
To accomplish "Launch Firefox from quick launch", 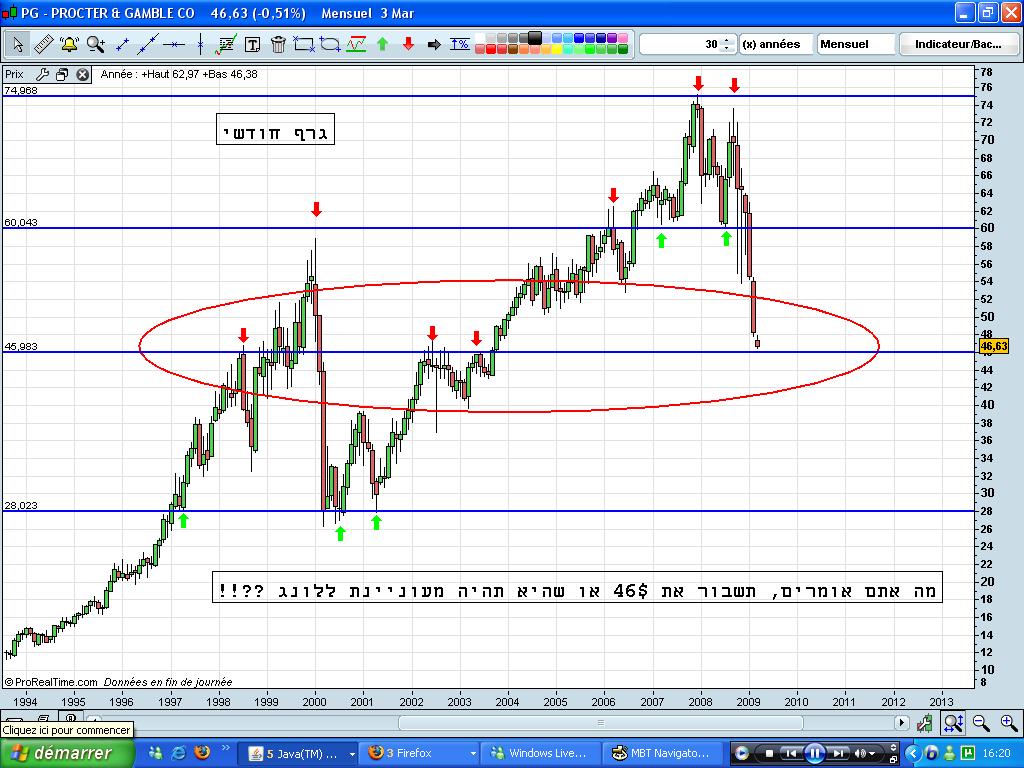I will [202, 752].
